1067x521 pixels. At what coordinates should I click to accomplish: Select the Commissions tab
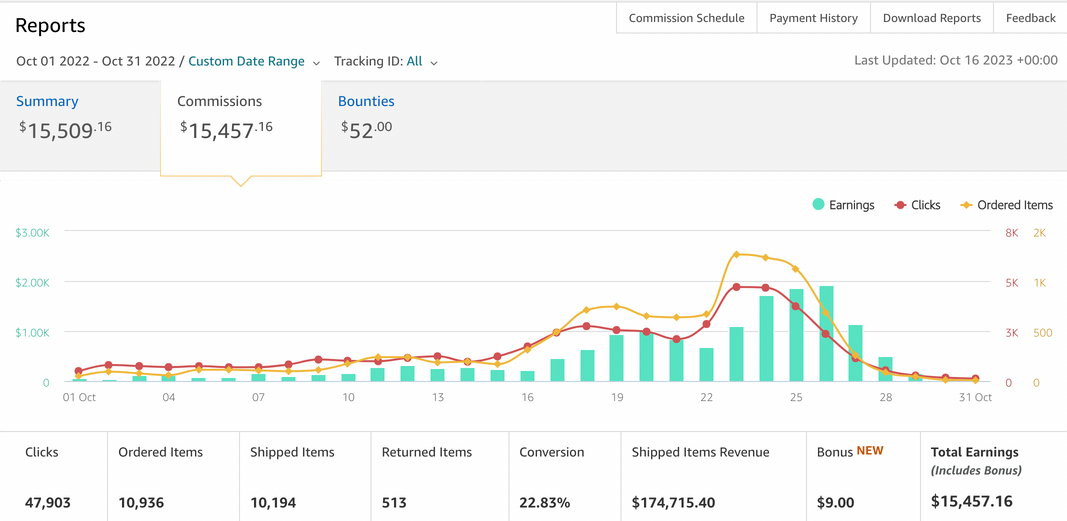(220, 101)
